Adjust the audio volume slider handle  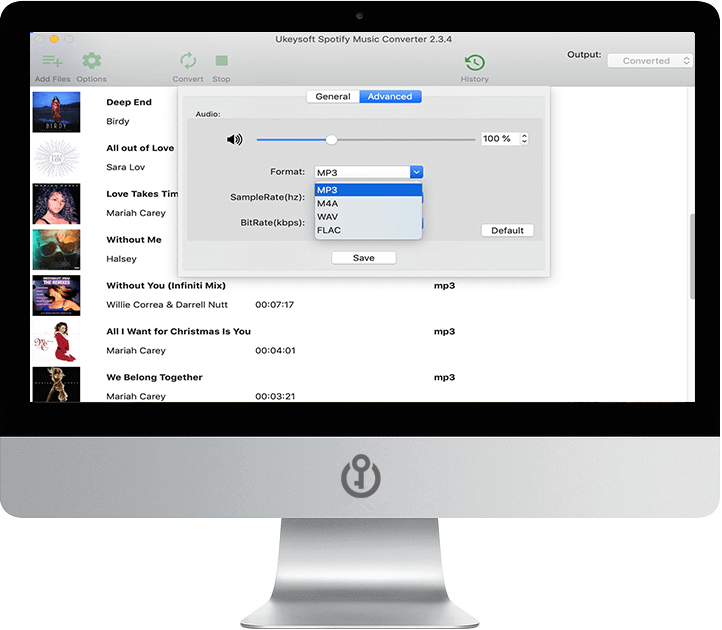tap(332, 140)
